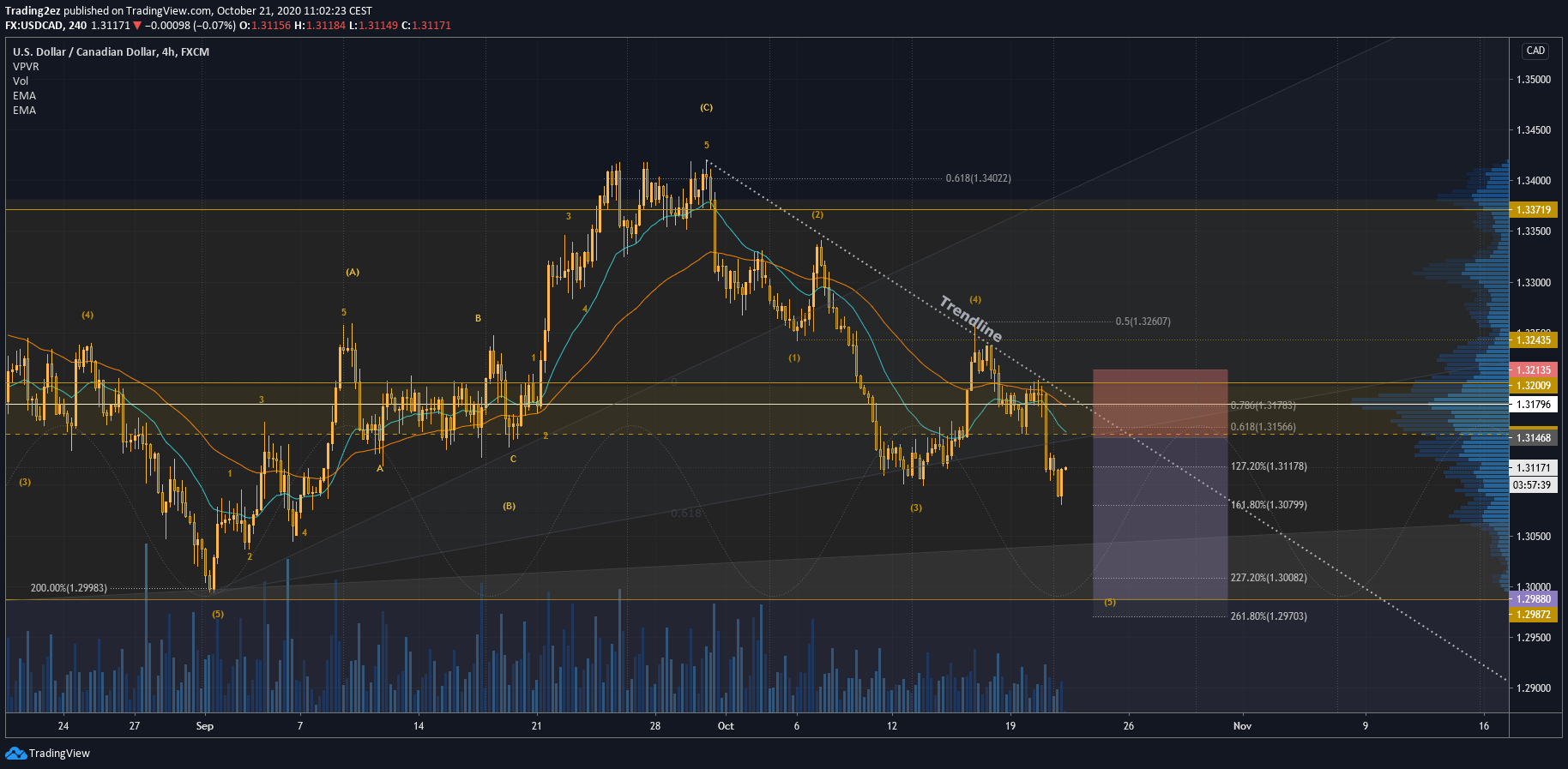Image resolution: width=1568 pixels, height=769 pixels.
Task: Click the (A) wave label
Action: pyautogui.click(x=353, y=272)
